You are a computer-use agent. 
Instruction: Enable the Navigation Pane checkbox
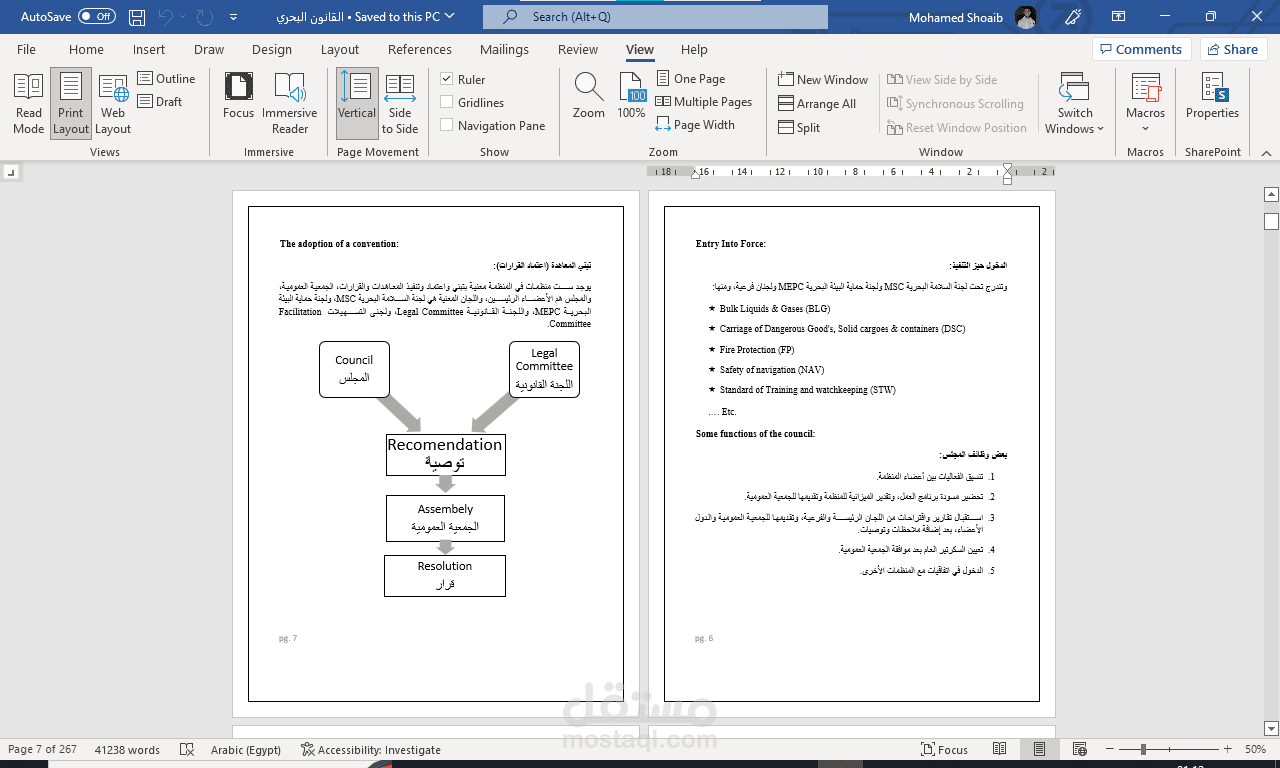[x=447, y=125]
